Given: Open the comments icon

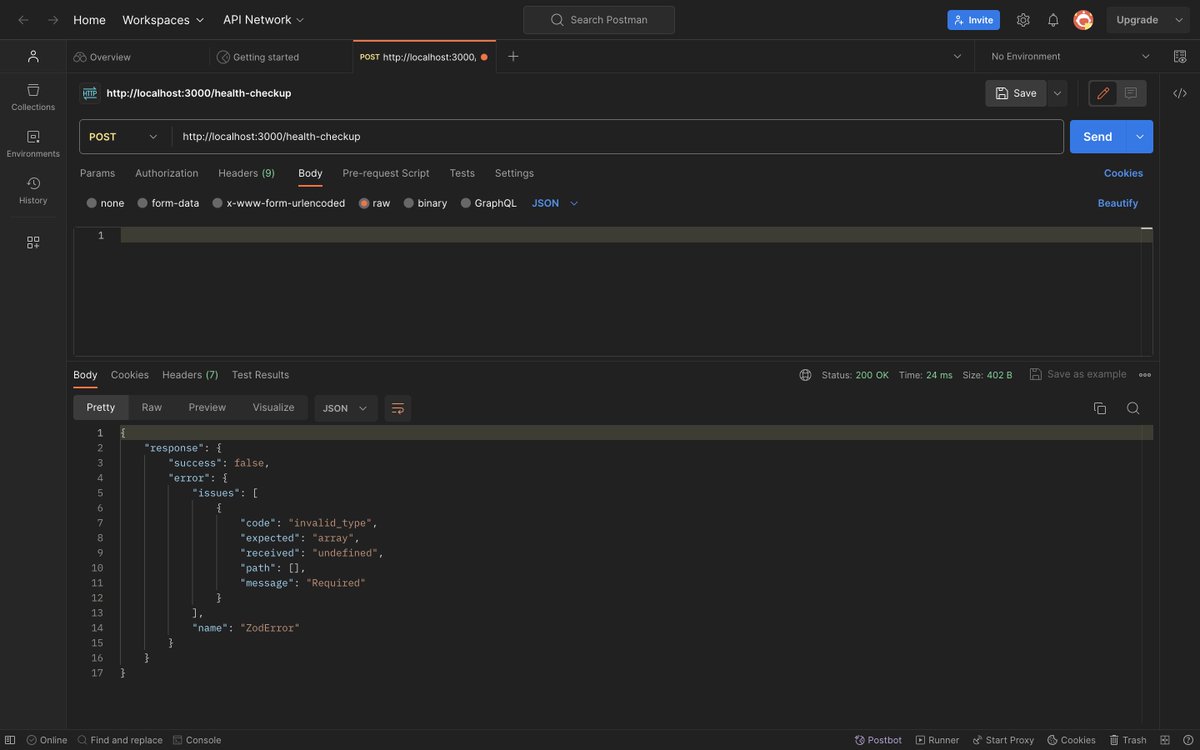Looking at the screenshot, I should click(x=1131, y=93).
